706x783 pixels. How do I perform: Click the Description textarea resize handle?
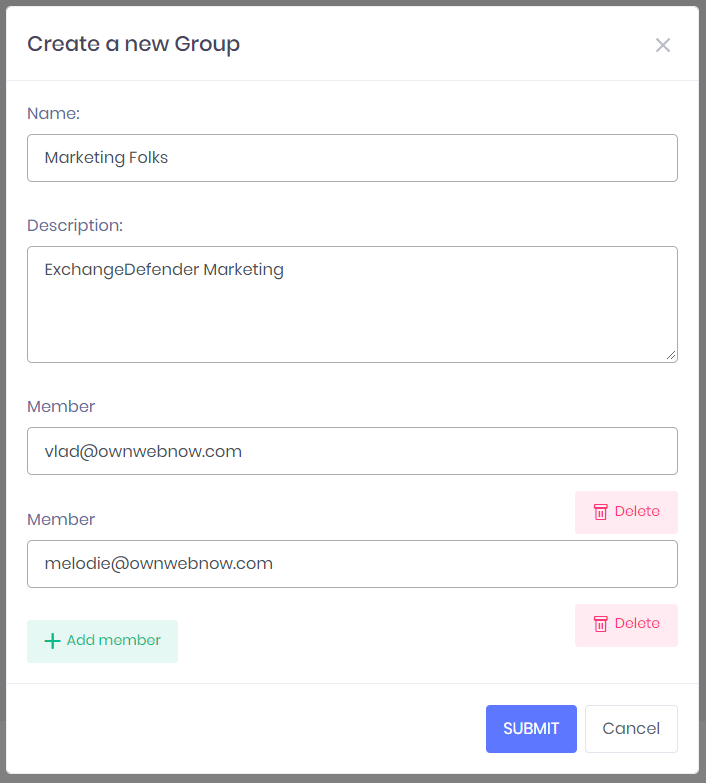pyautogui.click(x=671, y=355)
